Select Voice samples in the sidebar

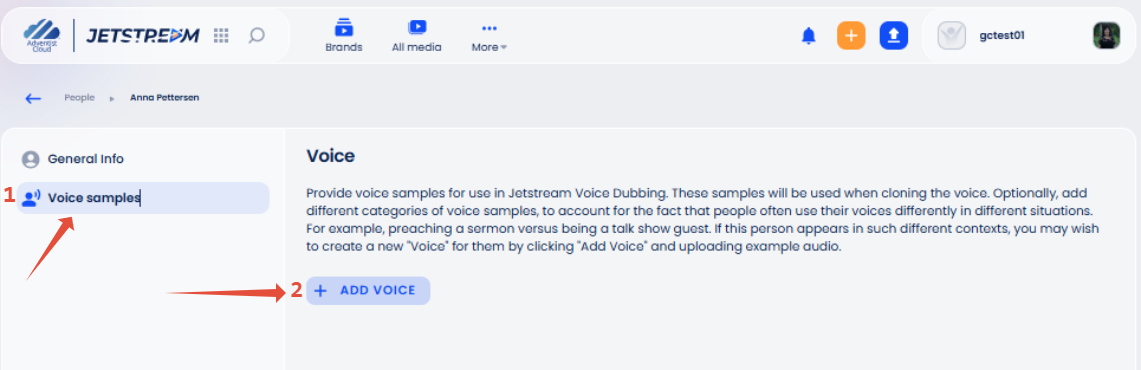(143, 198)
